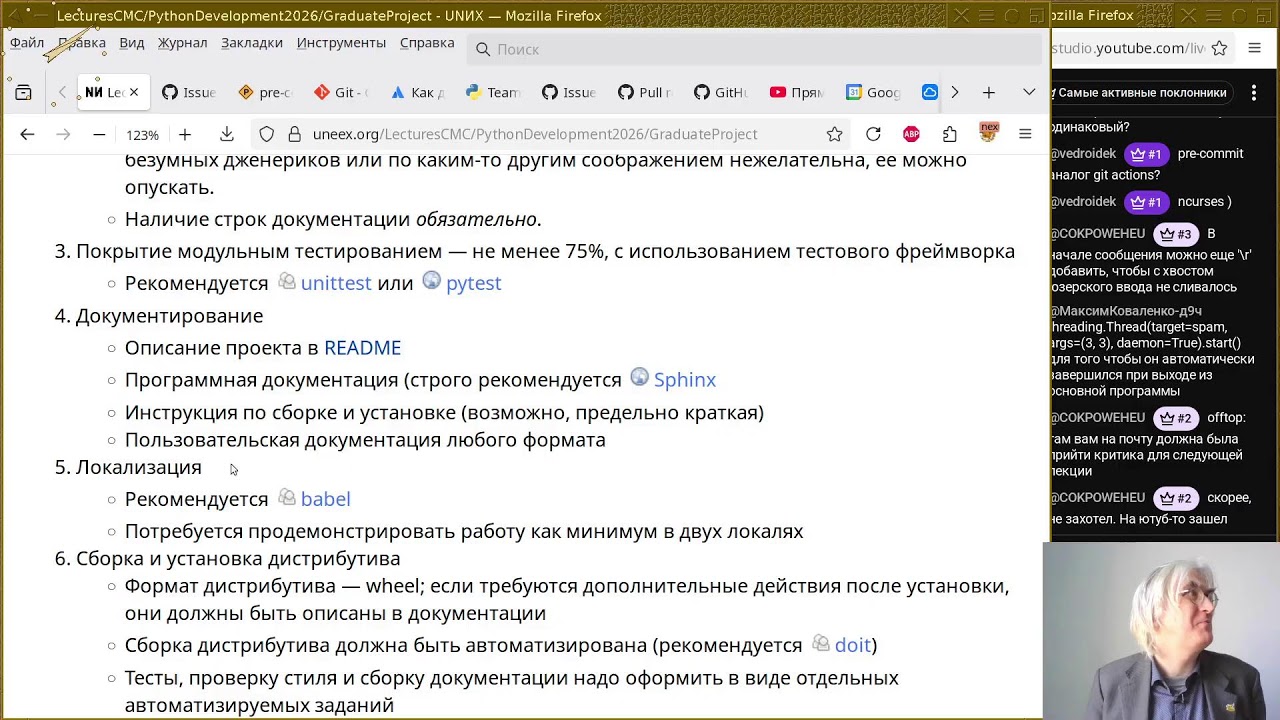Viewport: 1280px width, 720px height.
Task: Reload the current page
Action: click(x=873, y=134)
